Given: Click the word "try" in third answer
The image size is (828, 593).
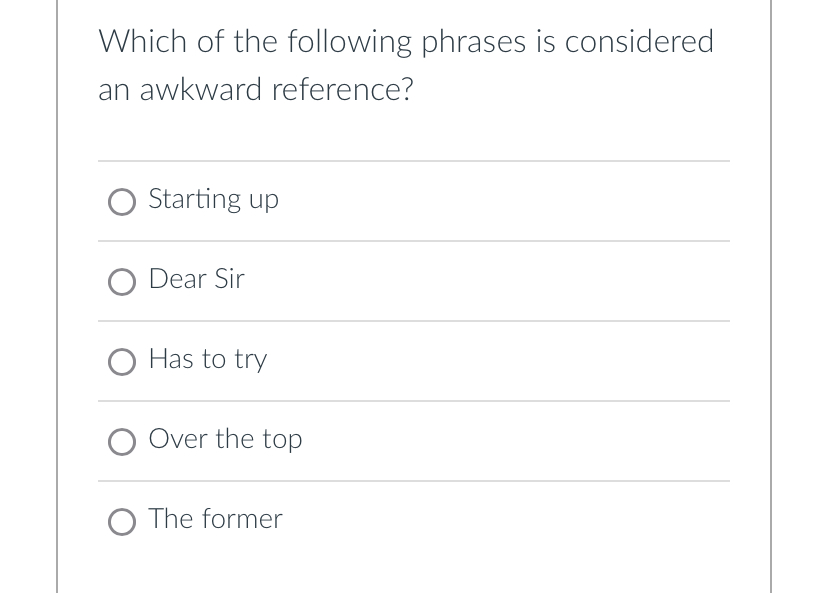Looking at the screenshot, I should [x=250, y=360].
